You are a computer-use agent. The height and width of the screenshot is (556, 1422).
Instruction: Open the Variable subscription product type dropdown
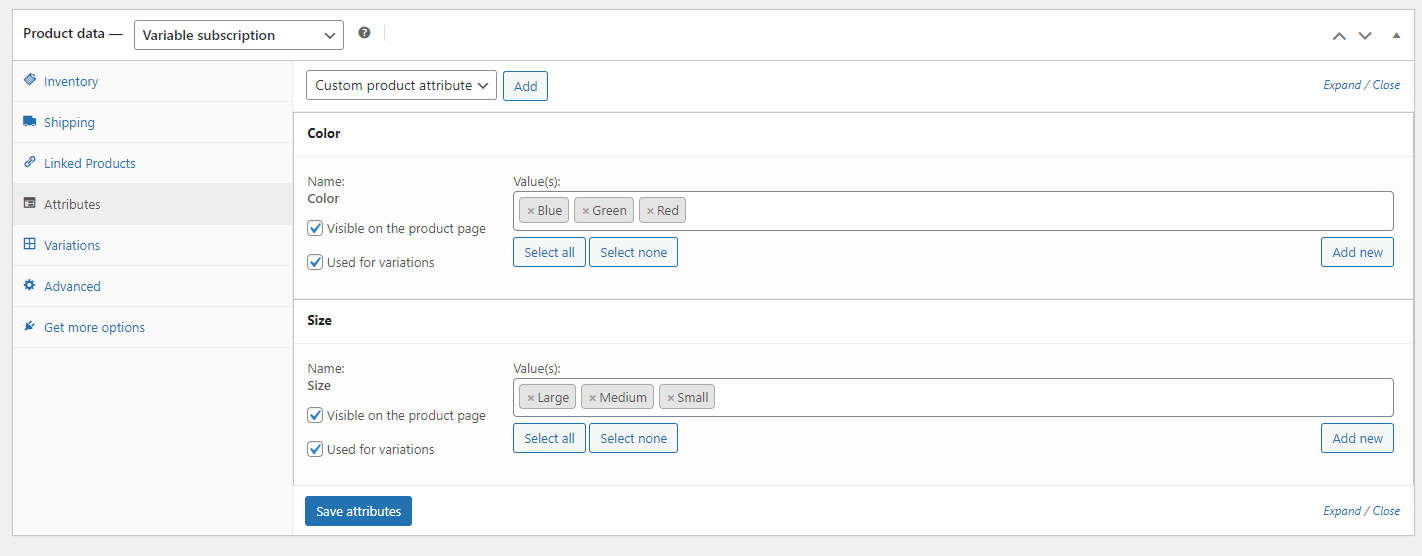pos(239,35)
